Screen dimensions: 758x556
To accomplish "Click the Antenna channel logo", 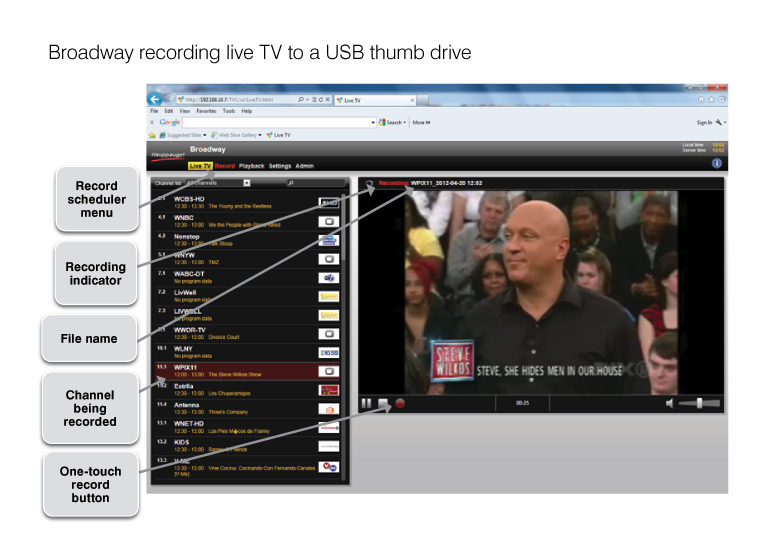I will (x=329, y=408).
